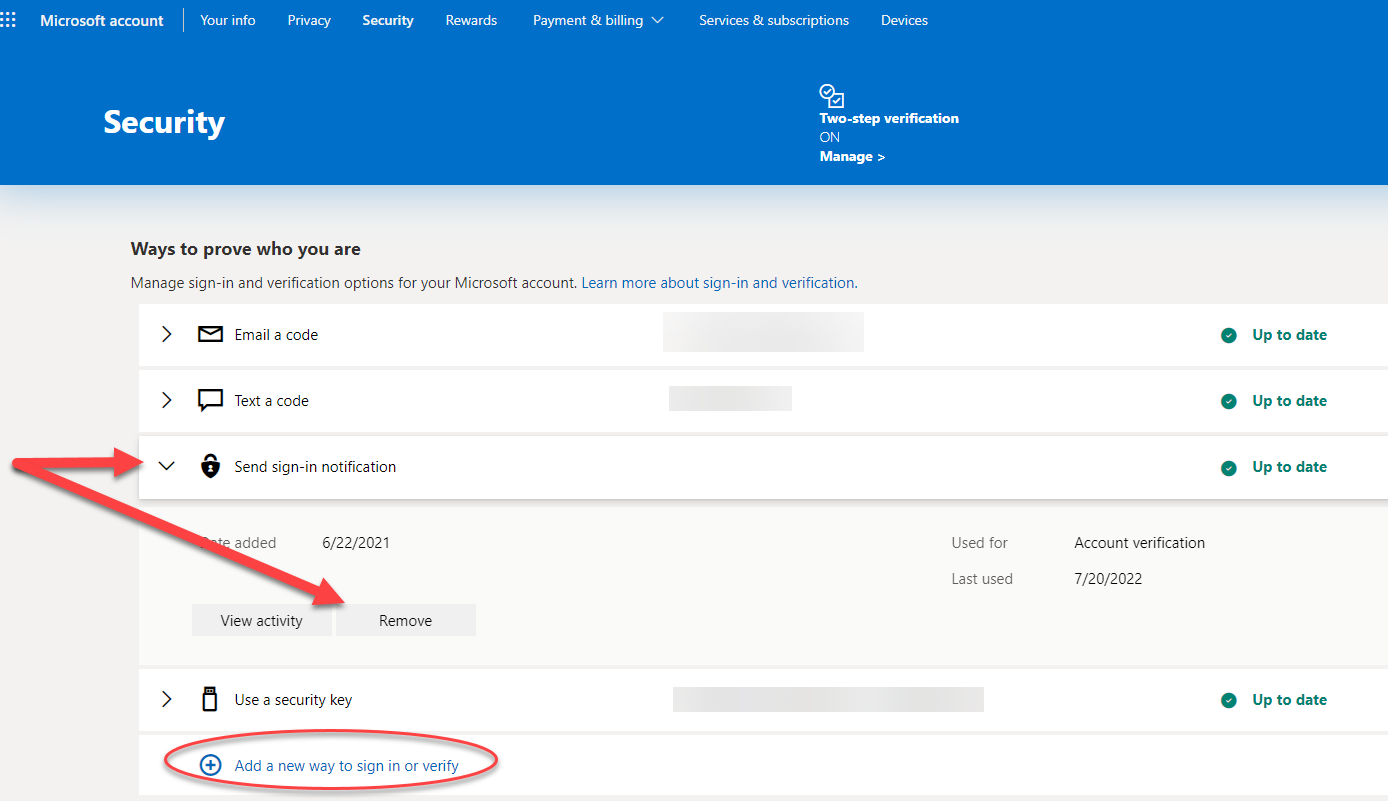Screen dimensions: 1388x801
Task: Click the Last used label
Action: [982, 579]
